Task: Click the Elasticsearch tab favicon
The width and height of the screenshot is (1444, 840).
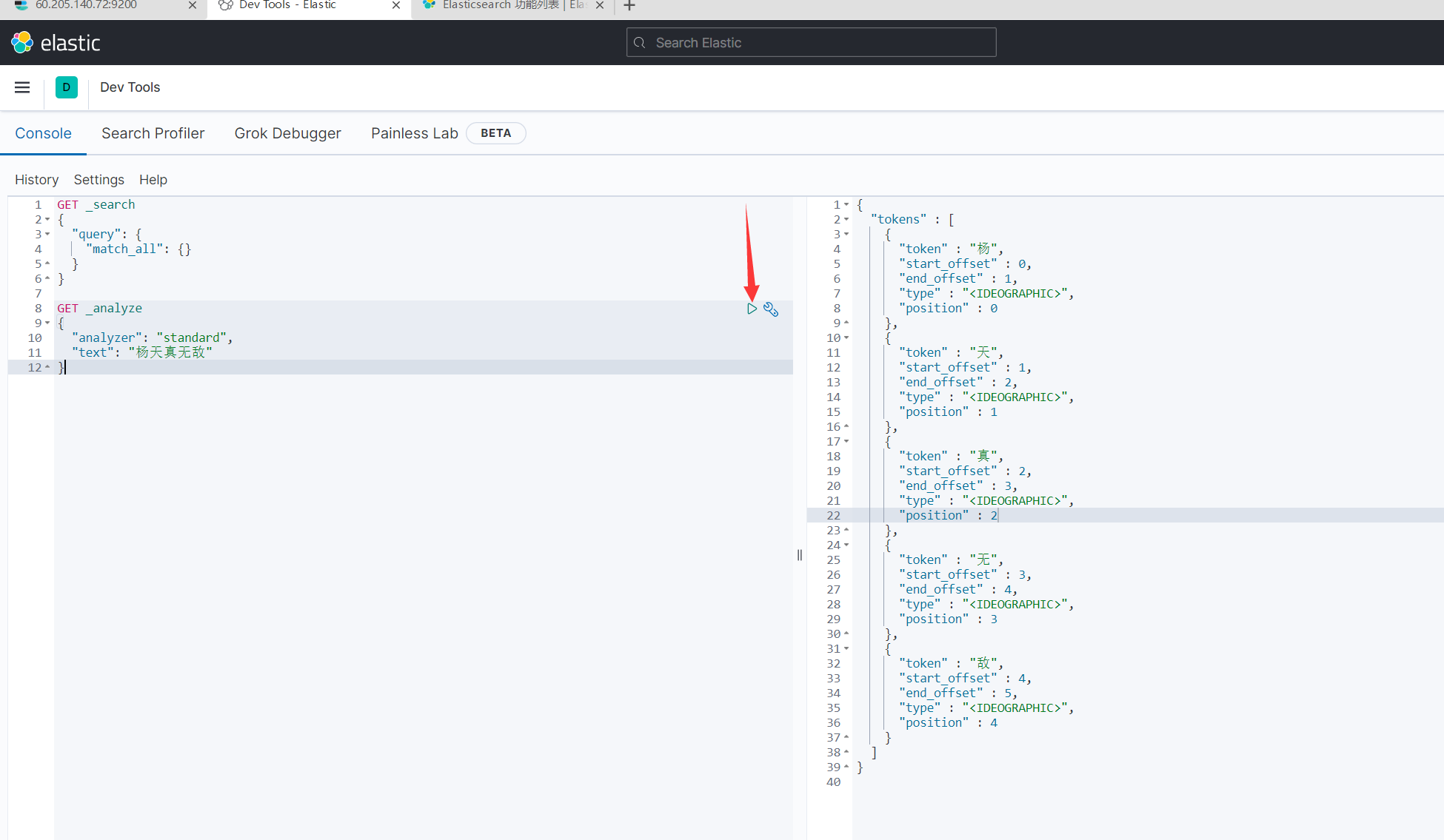Action: [x=429, y=4]
